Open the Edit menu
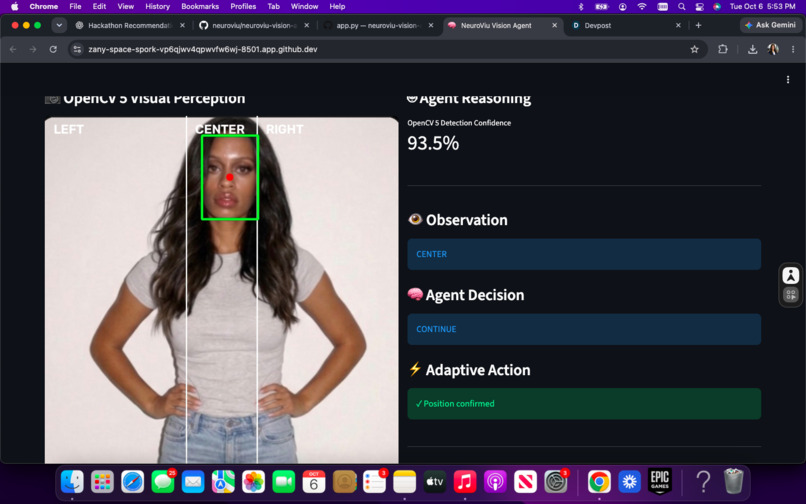The height and width of the screenshot is (504, 806). [99, 6]
